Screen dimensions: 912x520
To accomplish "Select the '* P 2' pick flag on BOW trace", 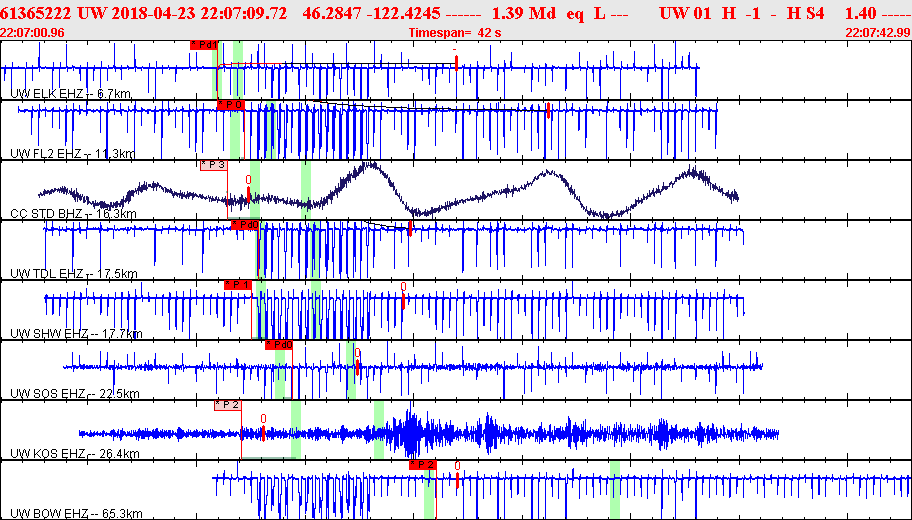I will point(422,465).
